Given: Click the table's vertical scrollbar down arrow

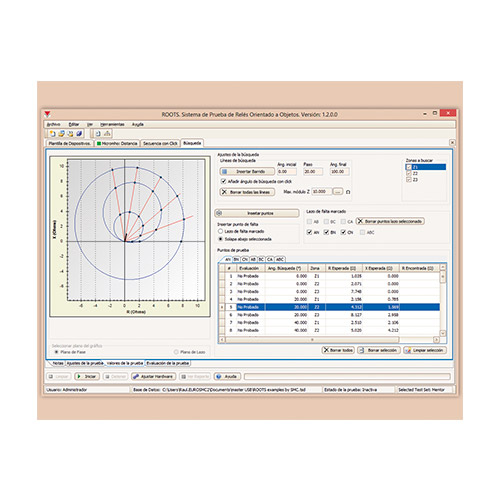Looking at the screenshot, I should pos(443,333).
